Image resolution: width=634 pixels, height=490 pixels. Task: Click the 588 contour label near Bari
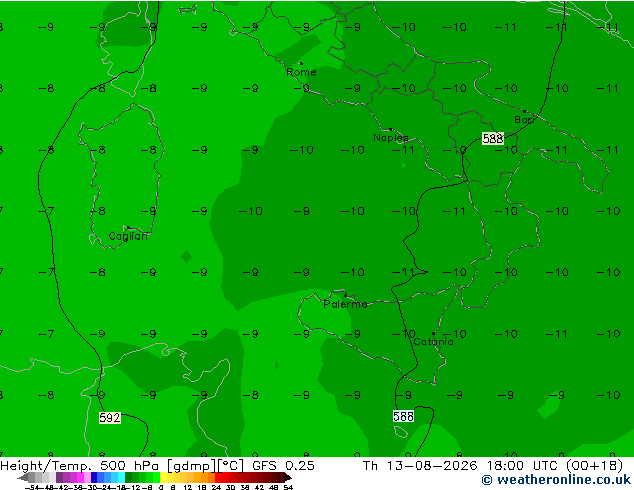click(493, 139)
